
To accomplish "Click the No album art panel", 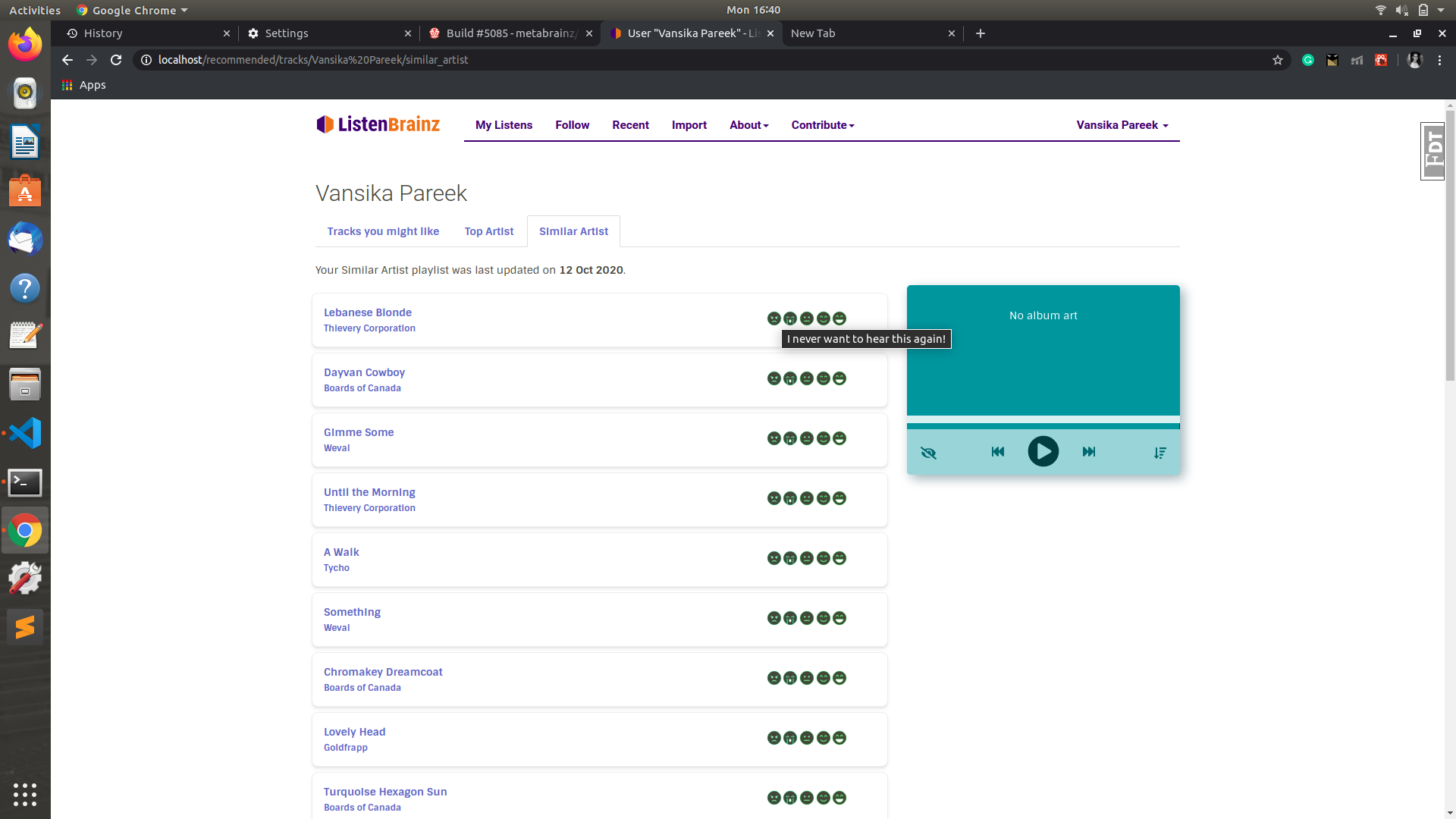I will point(1043,350).
